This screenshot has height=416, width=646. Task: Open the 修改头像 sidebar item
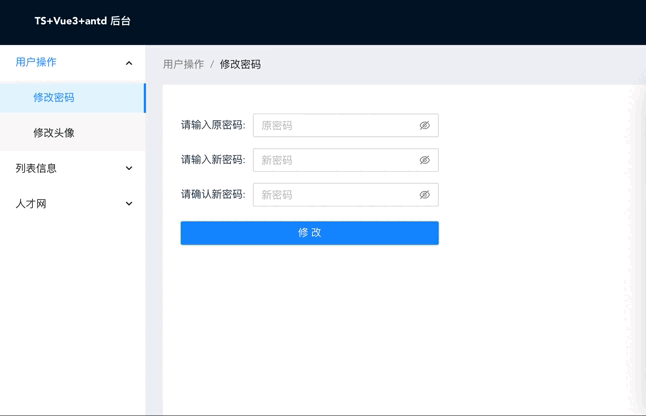pyautogui.click(x=73, y=133)
